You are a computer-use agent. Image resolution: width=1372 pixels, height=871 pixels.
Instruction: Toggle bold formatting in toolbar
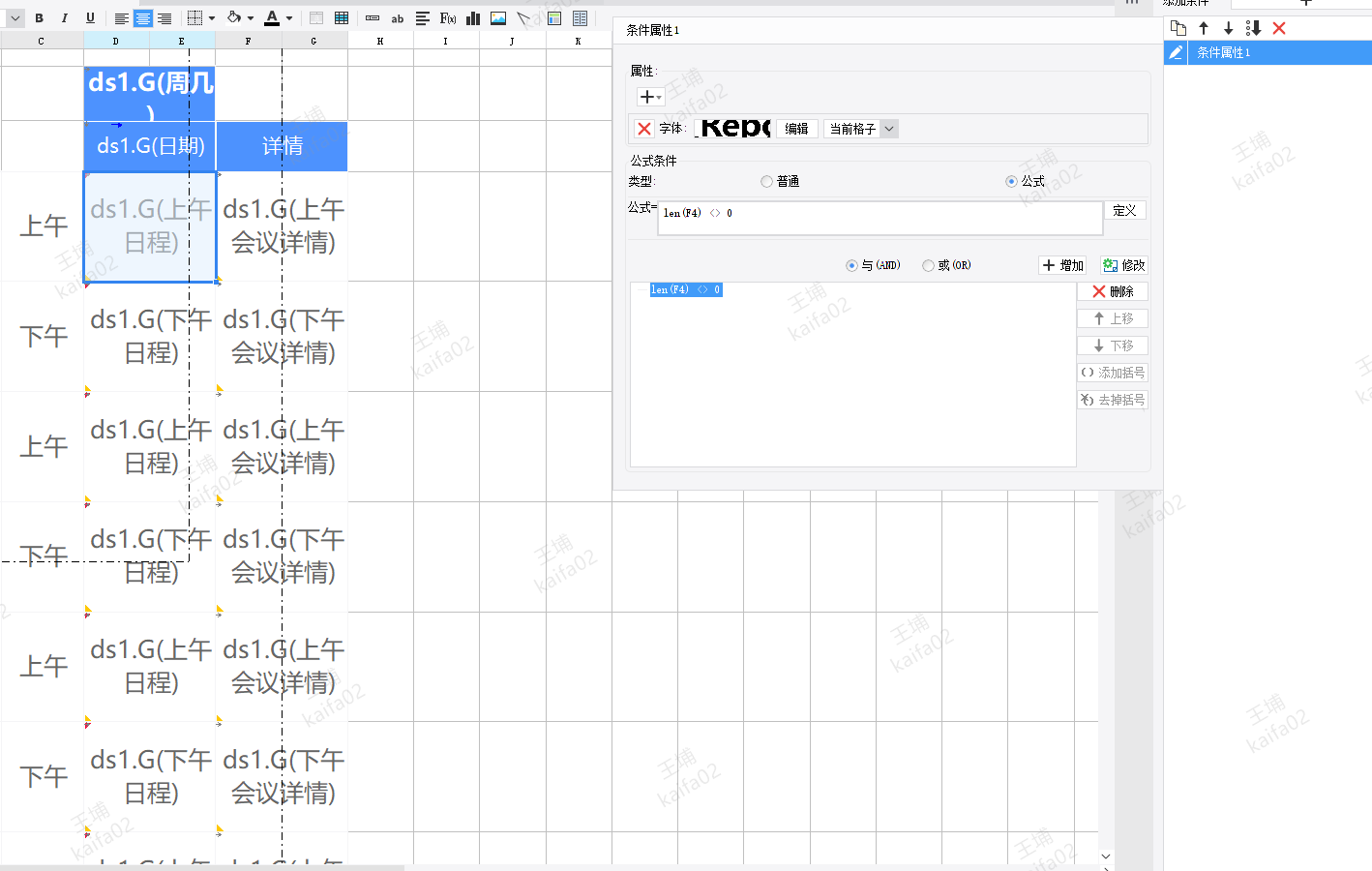point(39,17)
